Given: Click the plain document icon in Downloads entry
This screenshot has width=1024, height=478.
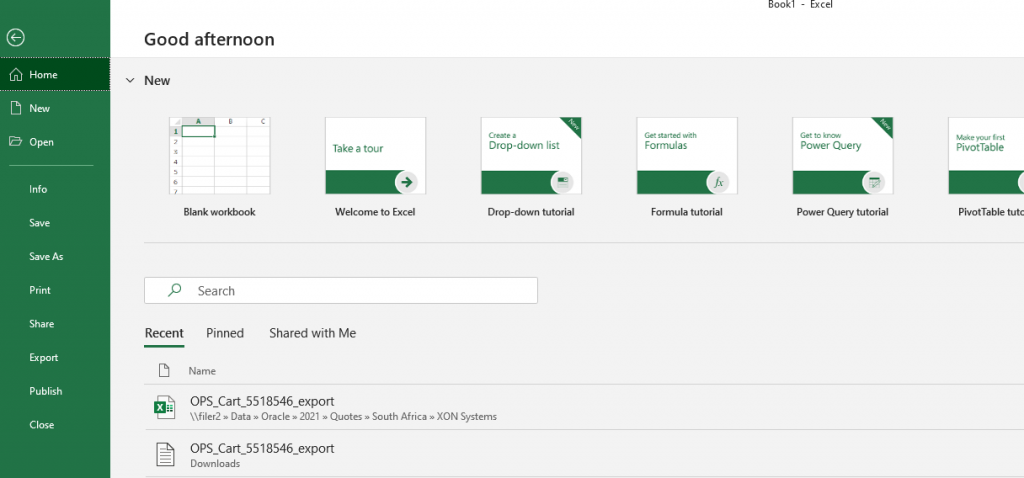Looking at the screenshot, I should coord(164,454).
